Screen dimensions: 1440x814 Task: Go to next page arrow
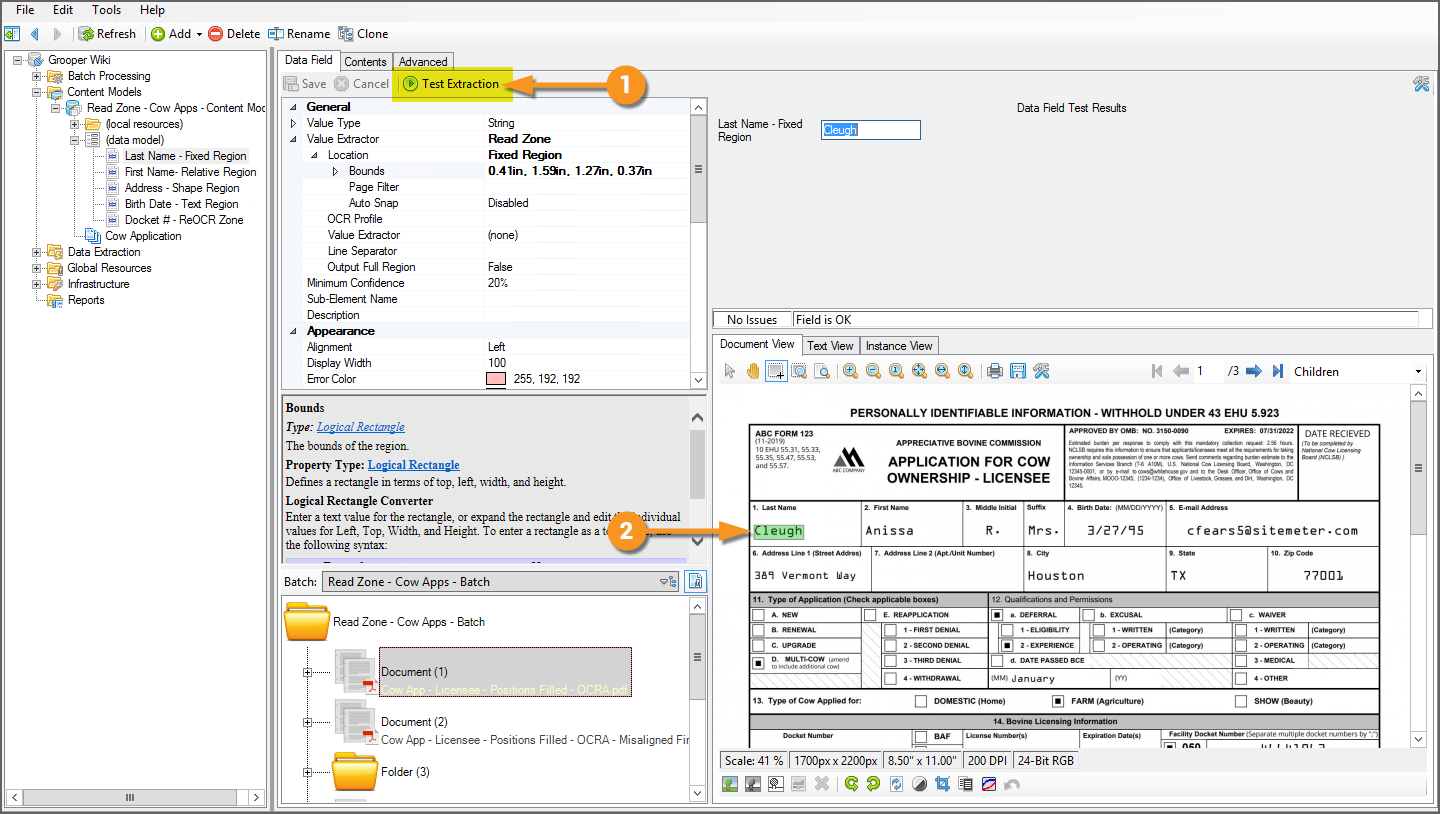(1255, 371)
